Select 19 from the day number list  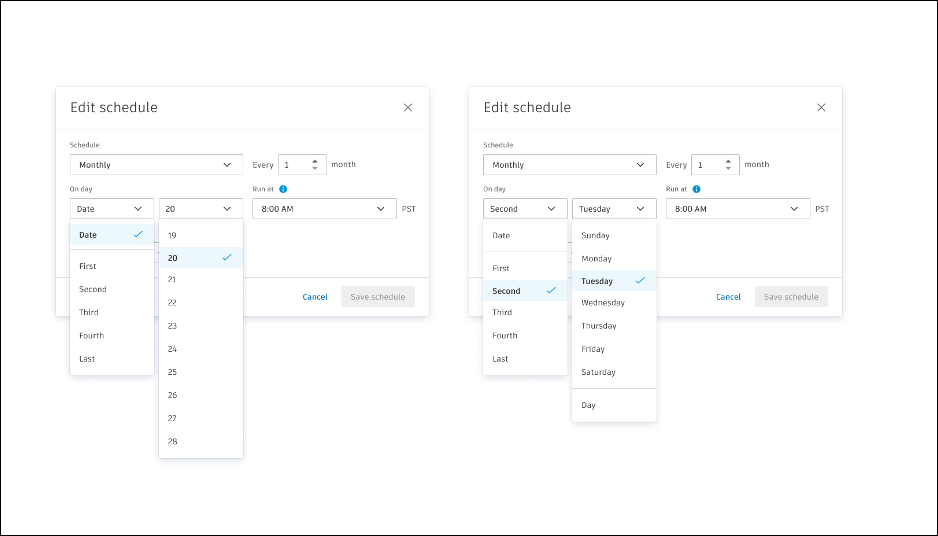pyautogui.click(x=200, y=235)
